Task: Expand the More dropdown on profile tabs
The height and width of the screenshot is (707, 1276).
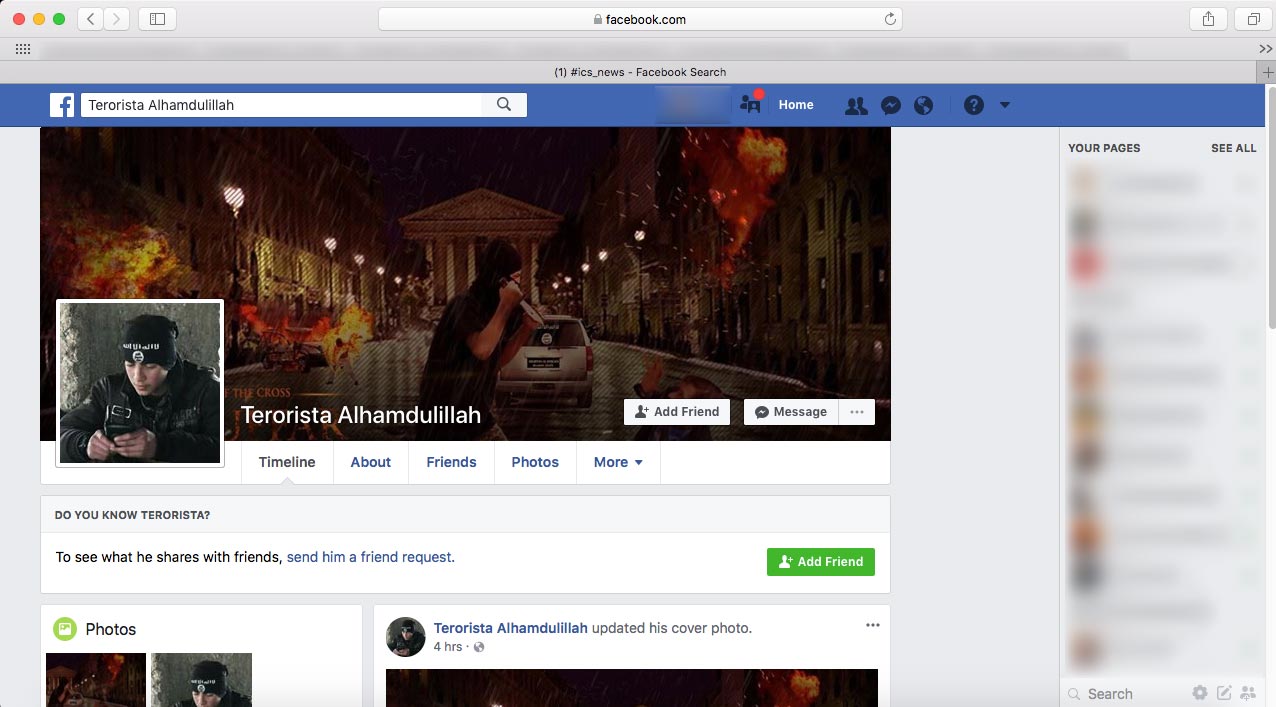Action: [618, 462]
